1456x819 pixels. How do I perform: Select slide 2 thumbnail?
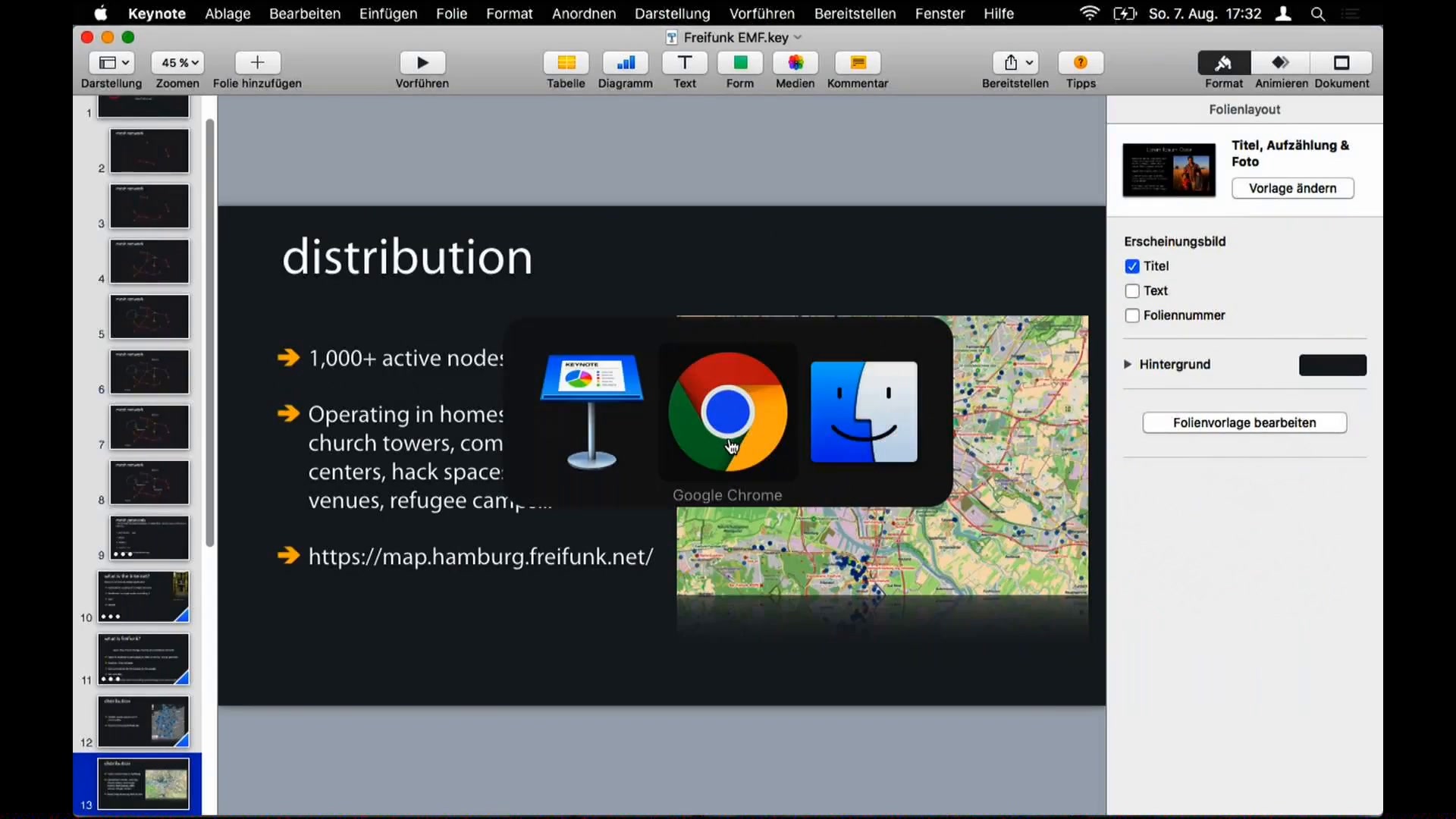click(x=149, y=150)
